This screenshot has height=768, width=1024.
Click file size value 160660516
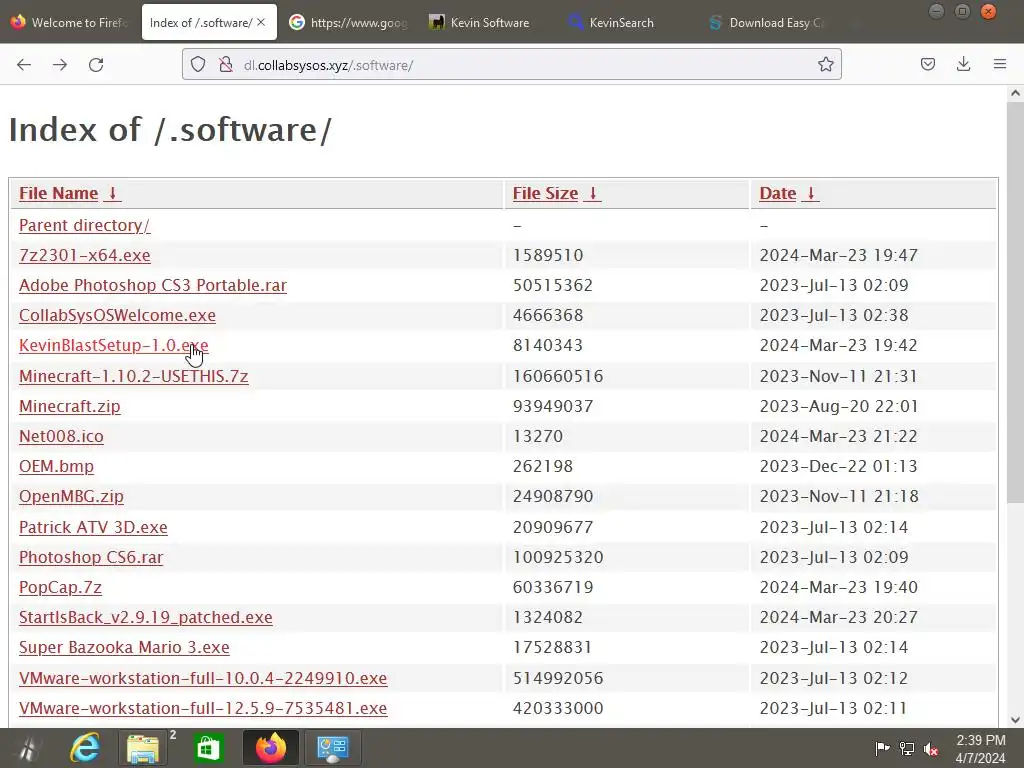558,376
